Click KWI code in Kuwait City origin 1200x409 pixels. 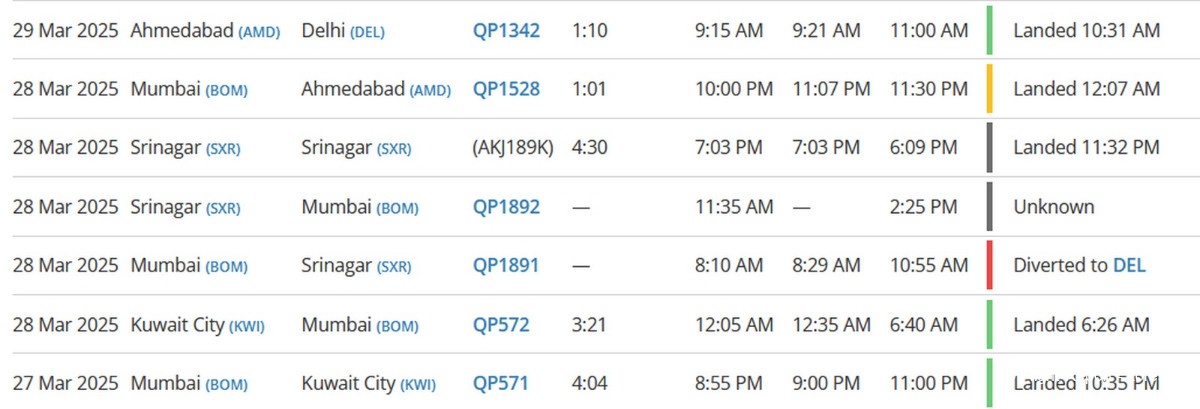pos(247,326)
